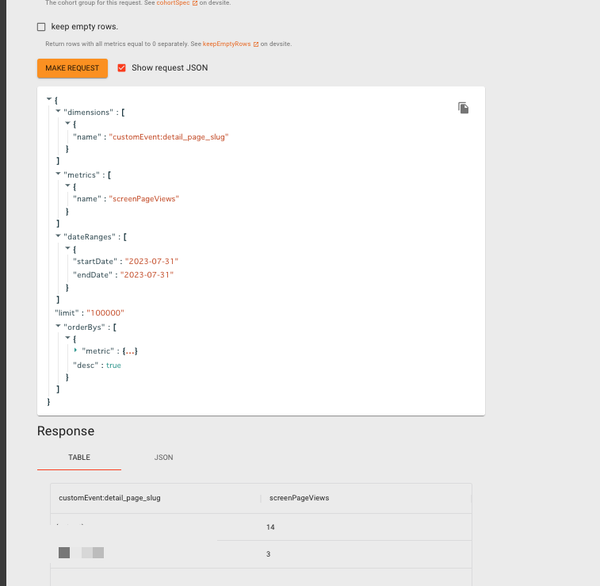Uncheck Show request JSON checkbox
600x586 pixels.
pos(122,68)
